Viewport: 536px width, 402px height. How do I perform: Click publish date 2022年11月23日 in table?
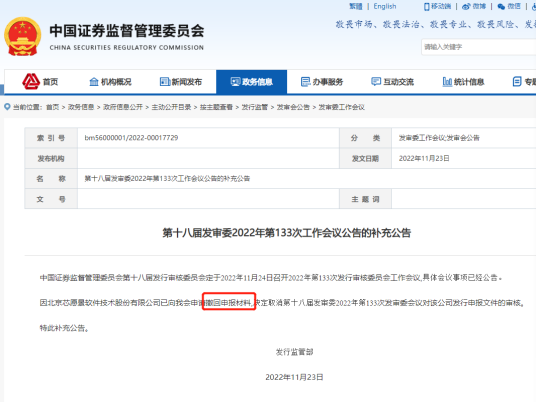click(424, 158)
